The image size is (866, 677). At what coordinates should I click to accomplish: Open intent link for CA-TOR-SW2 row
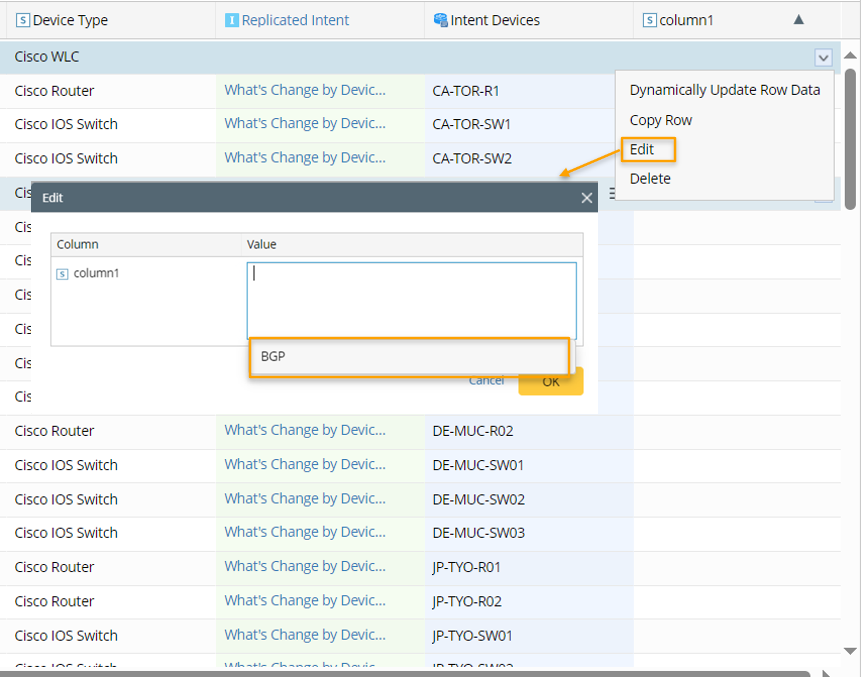[305, 158]
